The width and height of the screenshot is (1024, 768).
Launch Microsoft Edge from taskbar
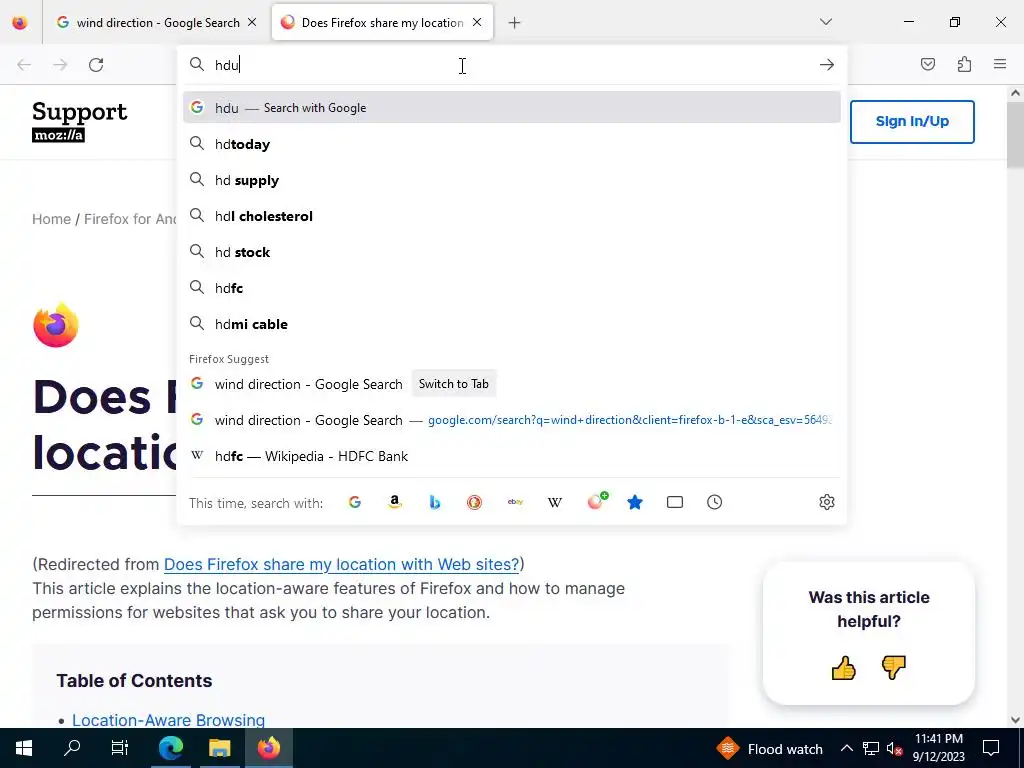pyautogui.click(x=171, y=748)
